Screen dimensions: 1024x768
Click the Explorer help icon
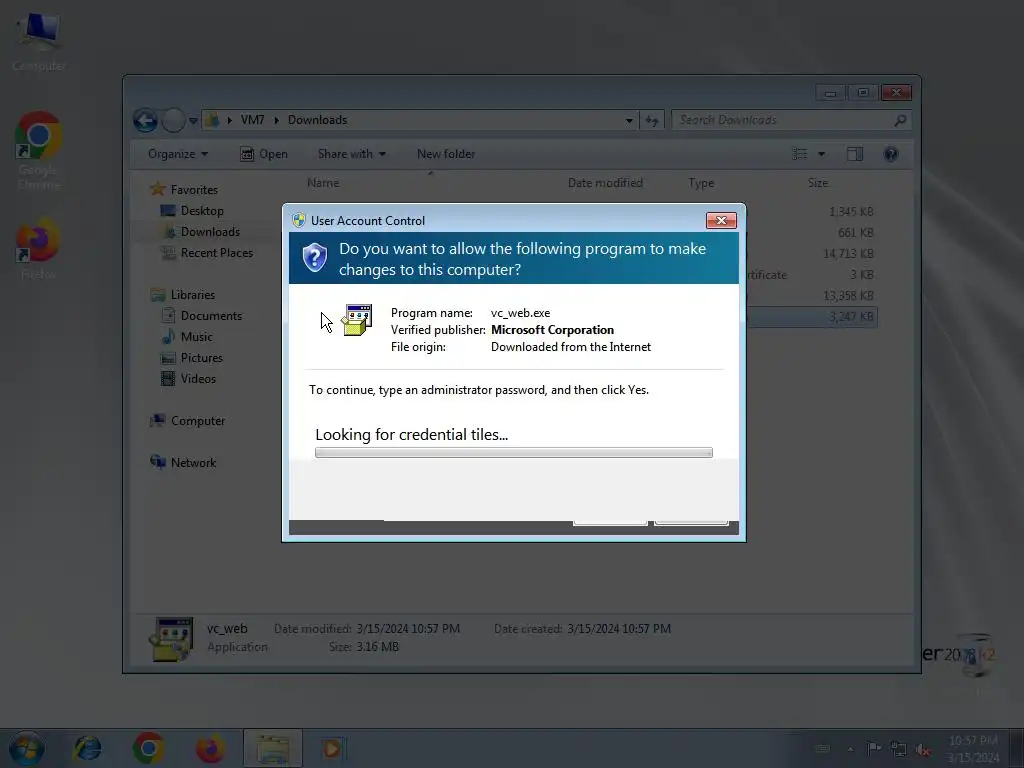pyautogui.click(x=891, y=154)
